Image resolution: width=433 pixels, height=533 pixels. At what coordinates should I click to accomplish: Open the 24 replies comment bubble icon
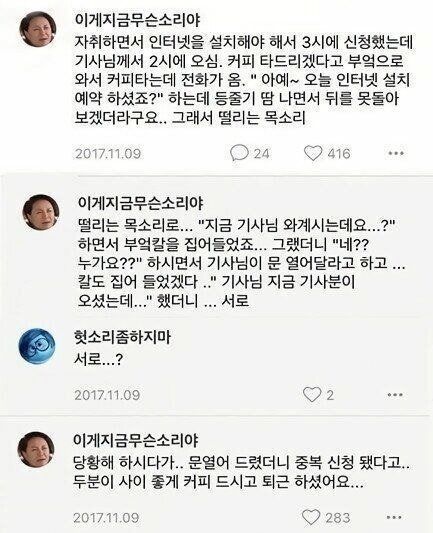click(x=239, y=153)
